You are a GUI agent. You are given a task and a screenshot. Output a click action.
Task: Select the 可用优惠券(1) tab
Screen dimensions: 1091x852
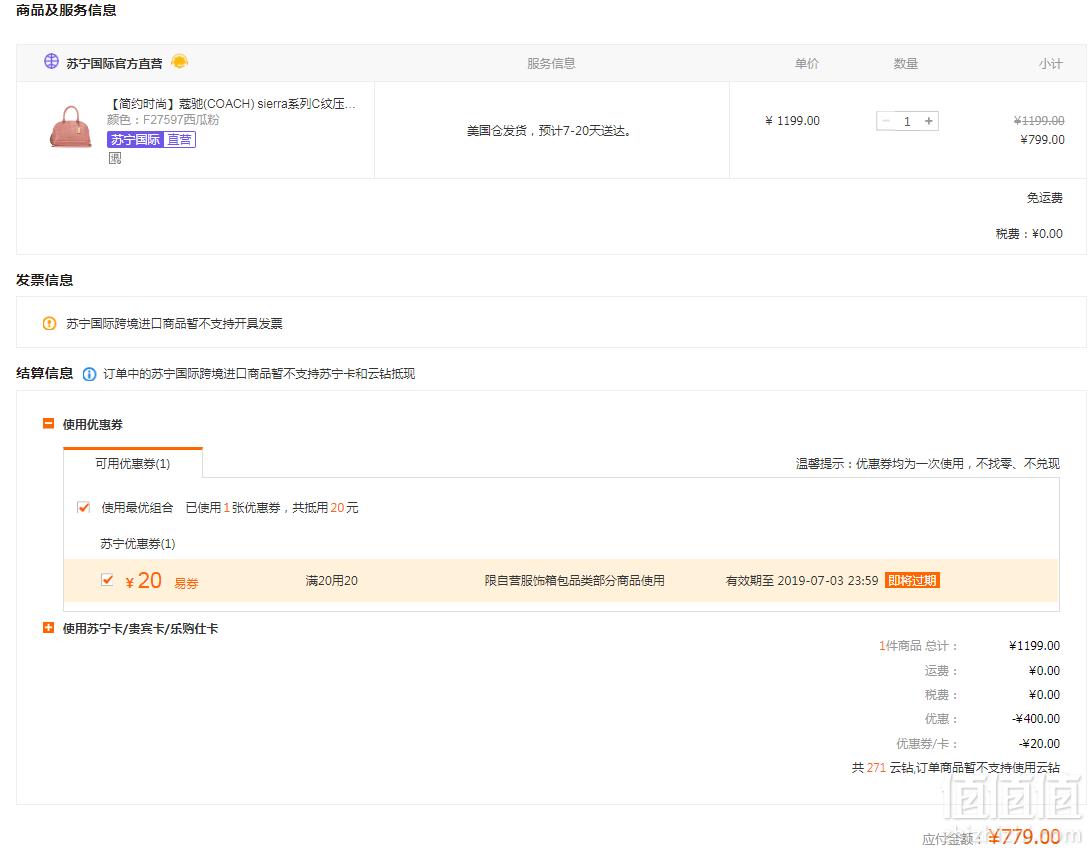click(133, 463)
